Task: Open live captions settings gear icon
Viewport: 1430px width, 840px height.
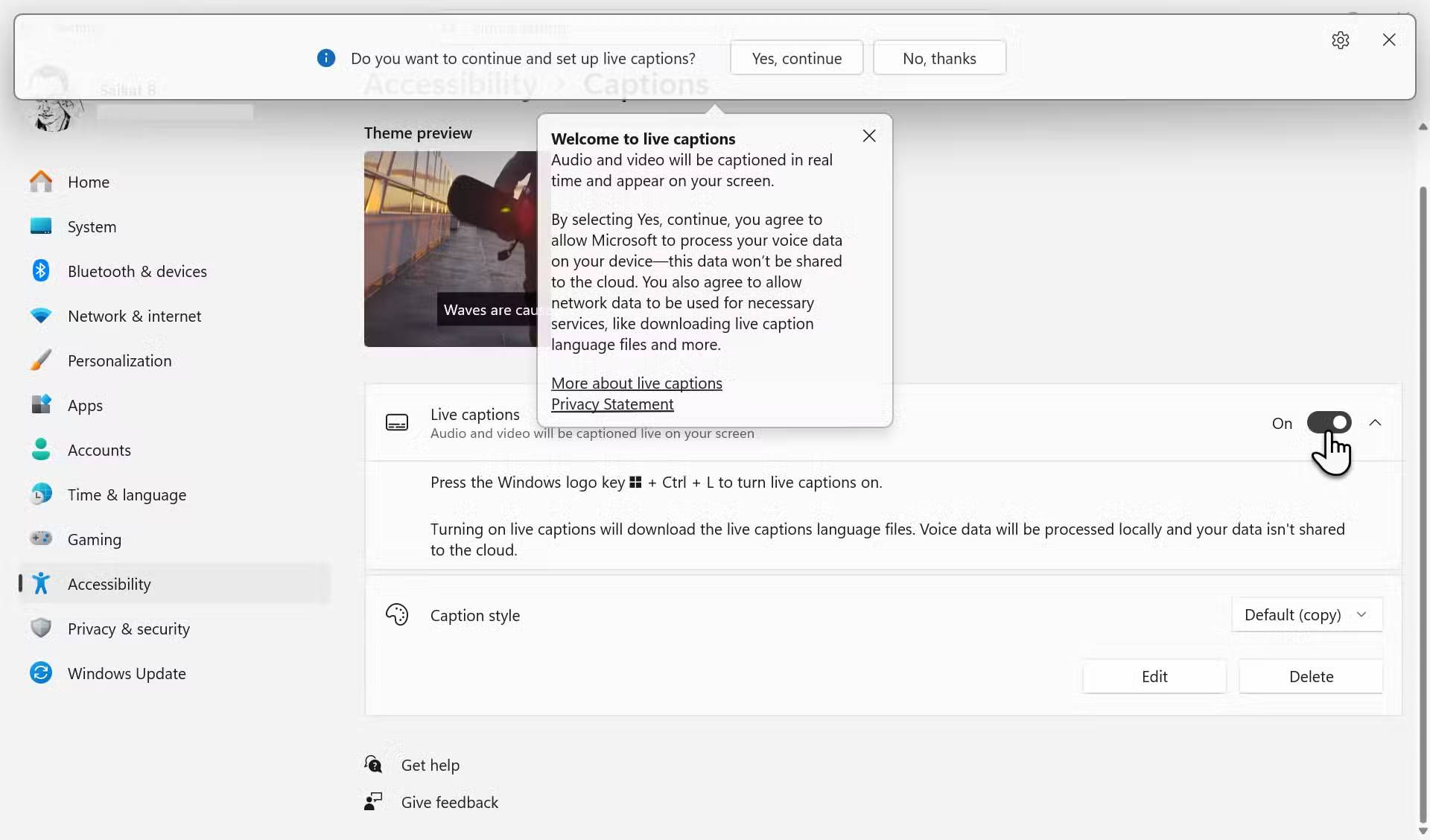Action: (1341, 40)
